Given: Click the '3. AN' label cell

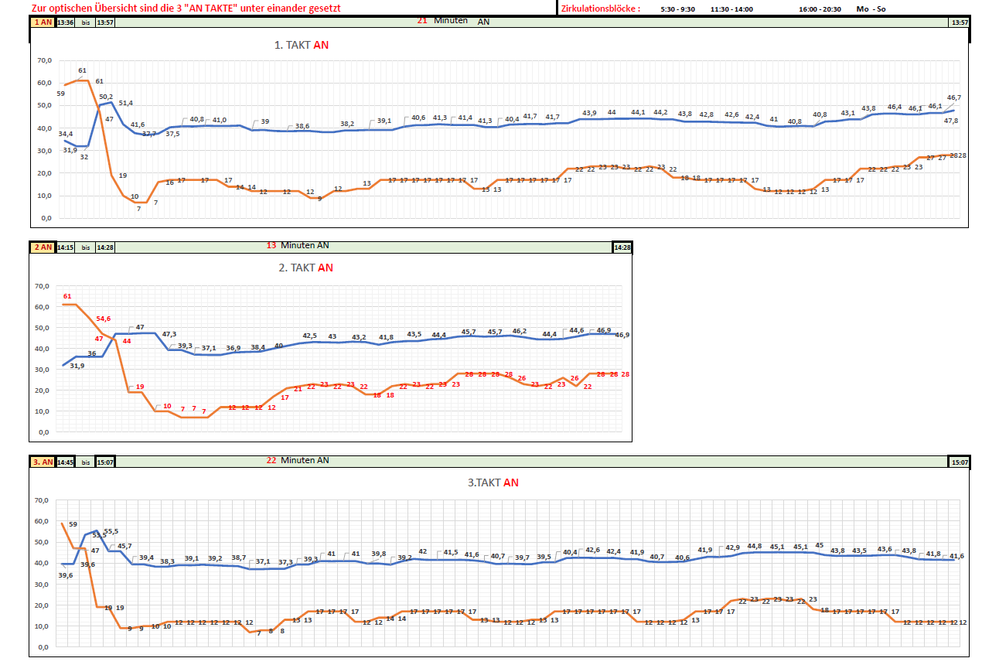Looking at the screenshot, I should click(x=43, y=461).
